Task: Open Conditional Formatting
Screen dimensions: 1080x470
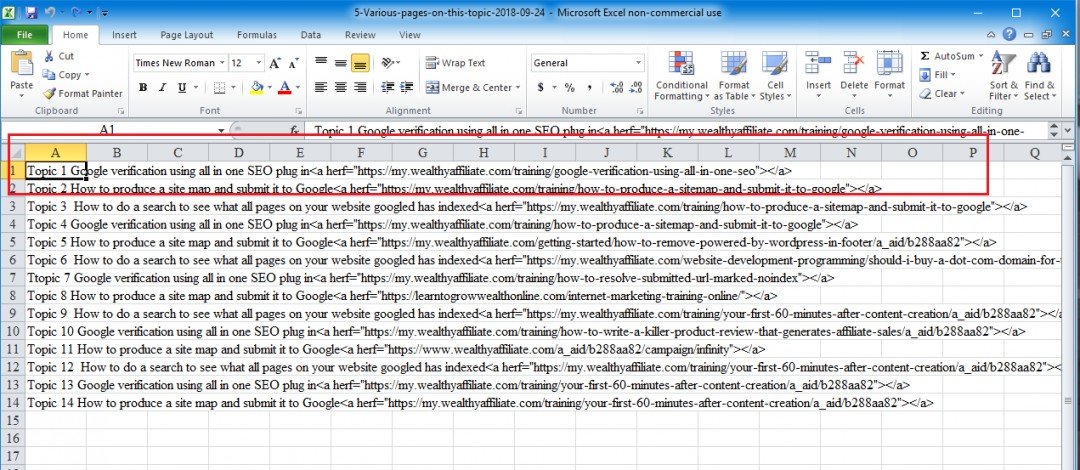Action: point(681,76)
